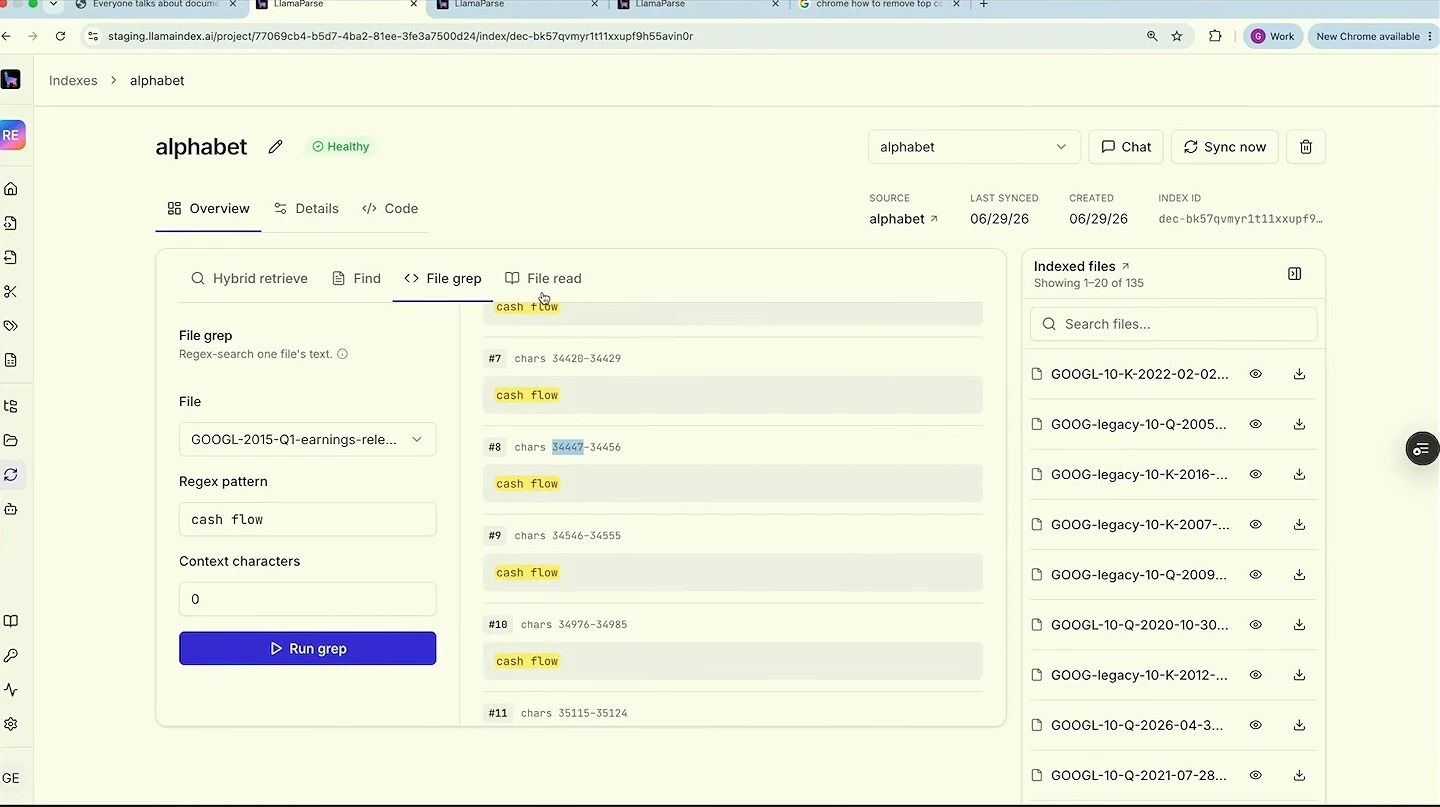Download the GOOG-legacy-10-Q-2005 file
1440x807 pixels.
pos(1299,424)
